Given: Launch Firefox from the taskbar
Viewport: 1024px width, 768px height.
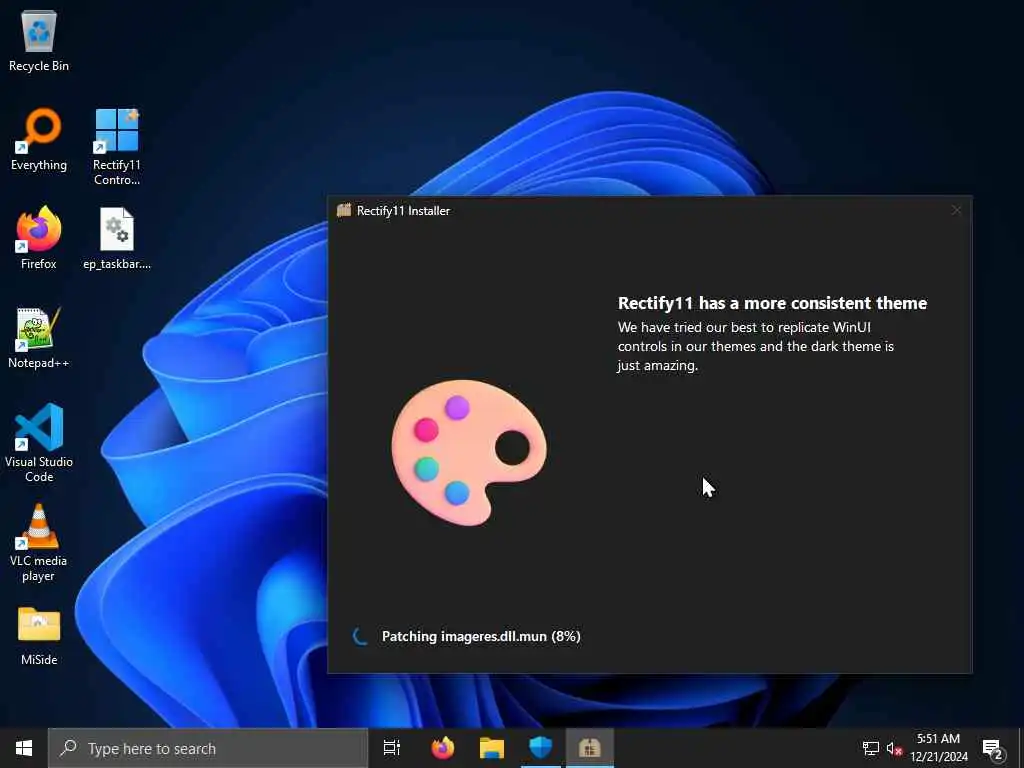Looking at the screenshot, I should 443,748.
